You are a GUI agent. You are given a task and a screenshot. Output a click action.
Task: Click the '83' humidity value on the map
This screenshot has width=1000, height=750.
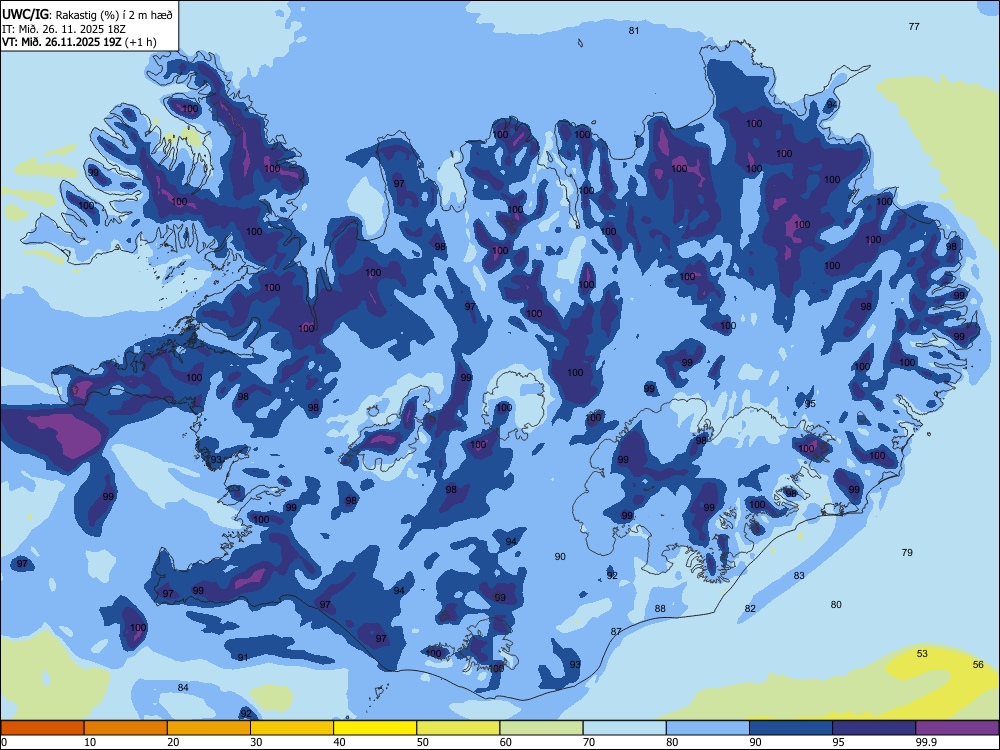tap(798, 575)
